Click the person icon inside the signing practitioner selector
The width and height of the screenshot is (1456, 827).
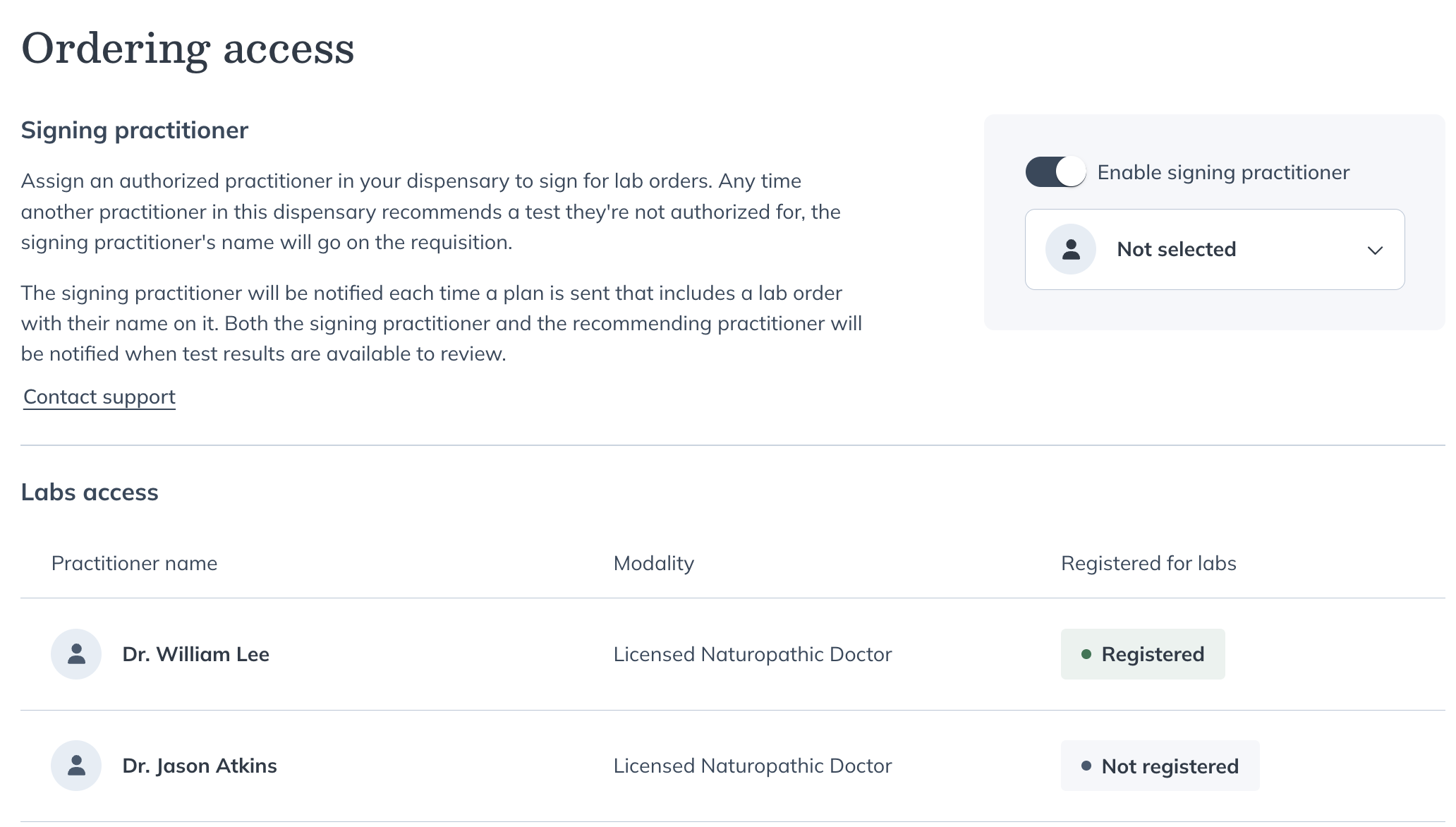1070,249
